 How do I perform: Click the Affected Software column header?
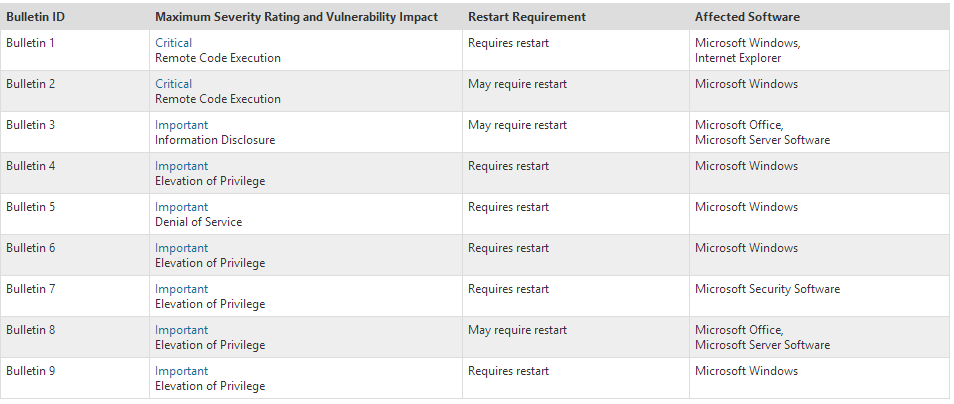[747, 17]
